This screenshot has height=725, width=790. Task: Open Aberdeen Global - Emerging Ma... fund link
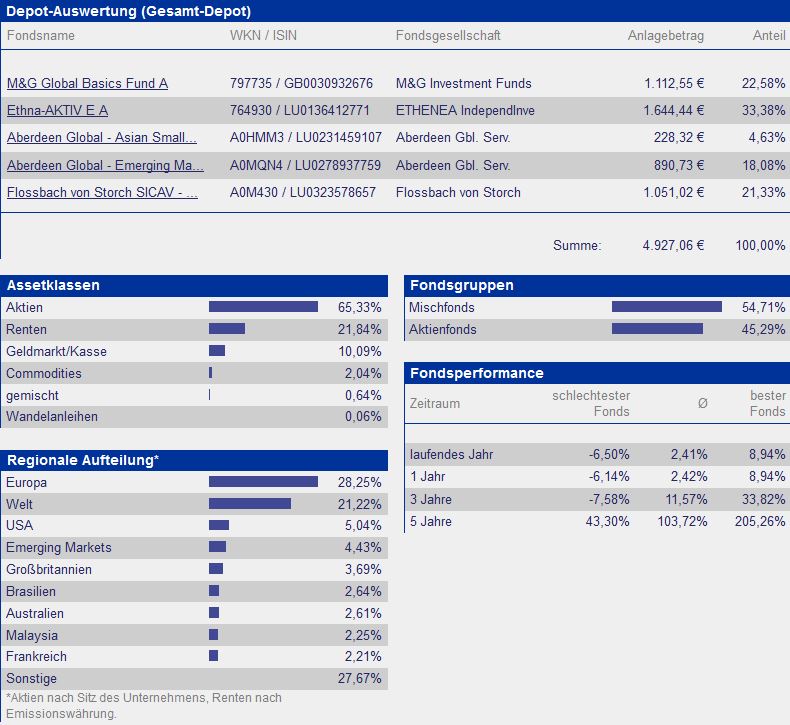(x=105, y=165)
